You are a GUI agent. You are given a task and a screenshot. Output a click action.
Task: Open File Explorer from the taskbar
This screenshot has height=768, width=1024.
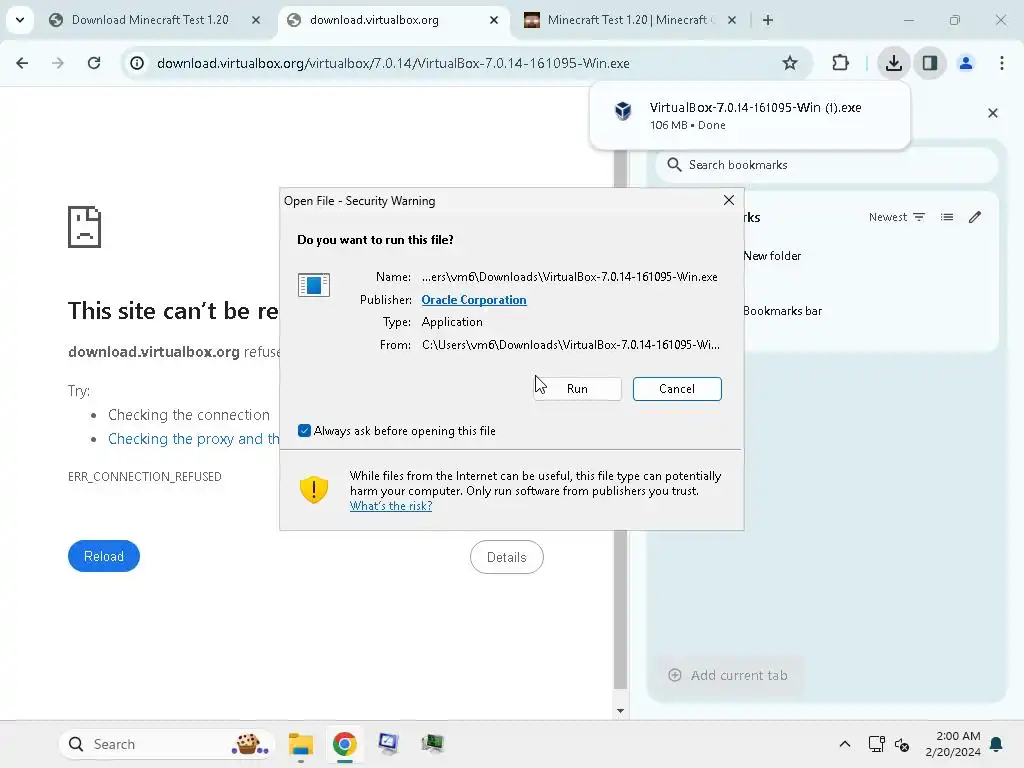click(x=301, y=744)
